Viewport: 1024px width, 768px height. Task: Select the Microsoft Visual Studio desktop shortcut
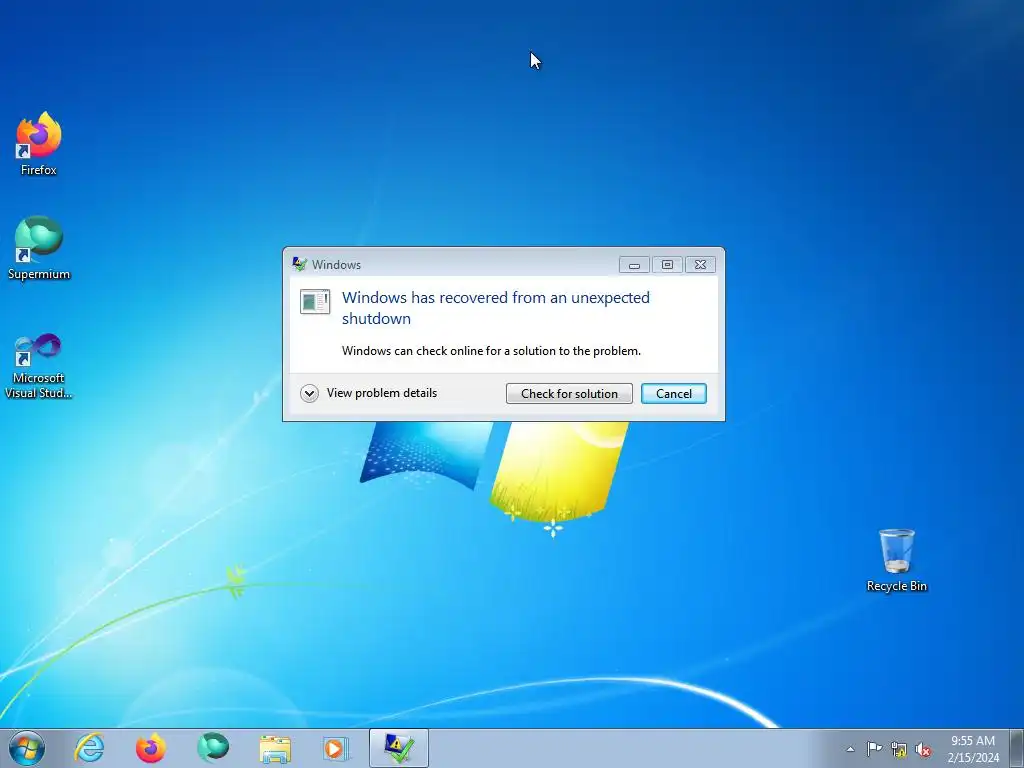(x=39, y=366)
